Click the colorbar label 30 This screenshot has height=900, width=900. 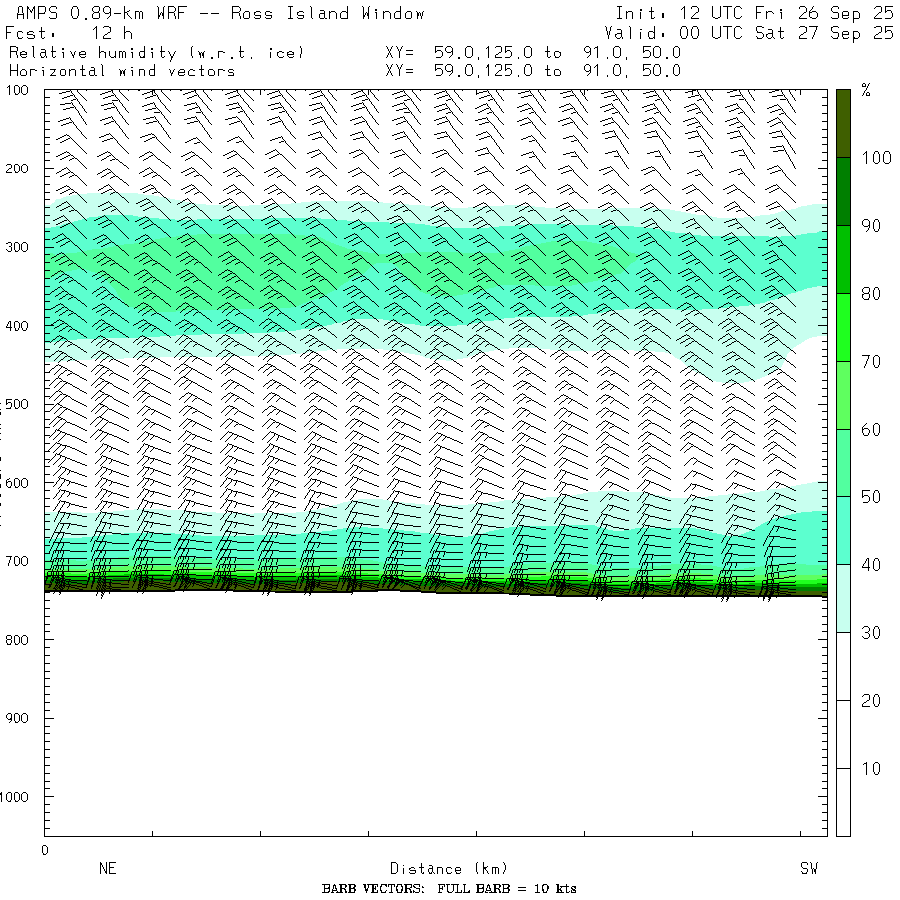871,633
